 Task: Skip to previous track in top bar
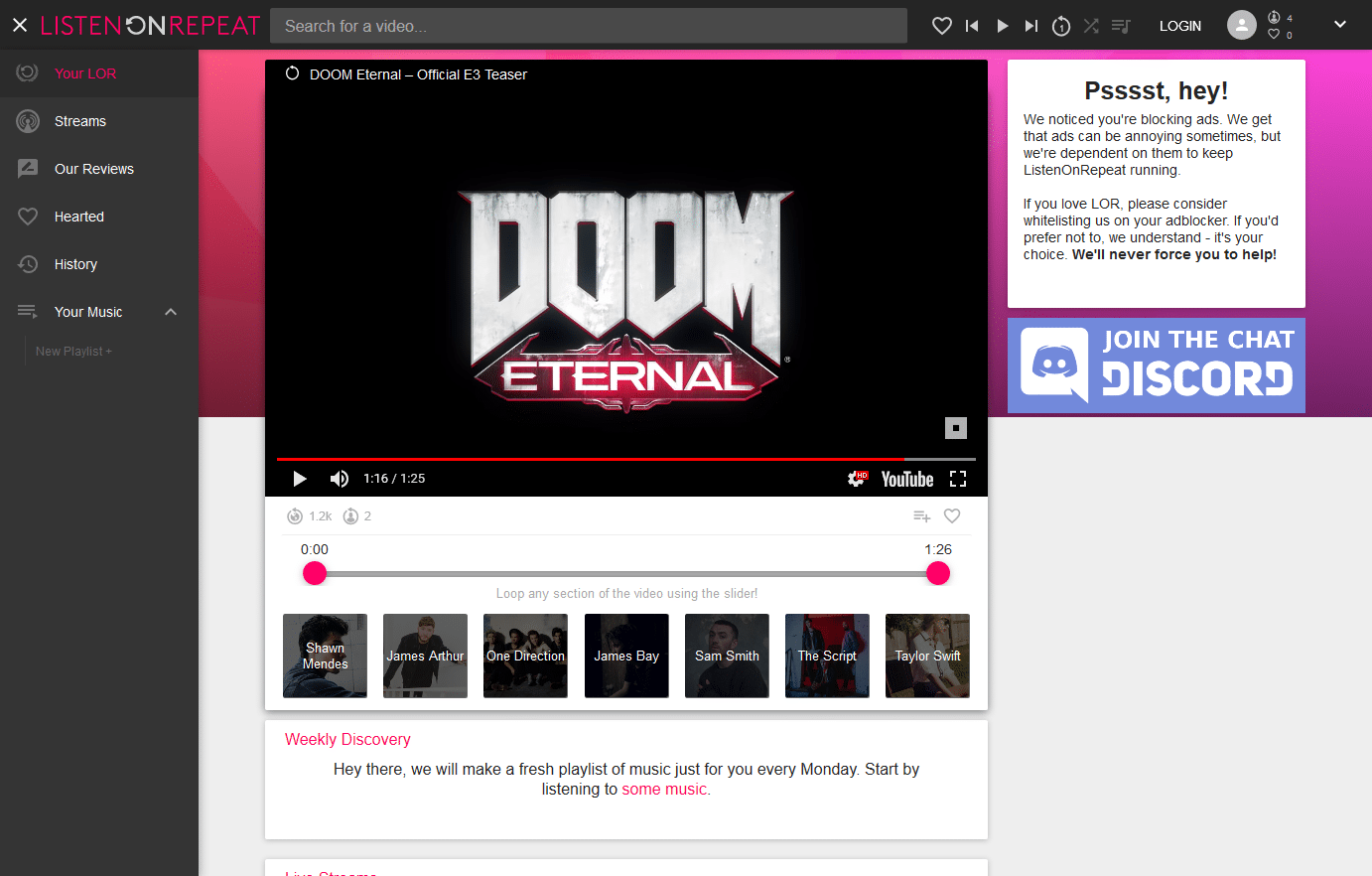pyautogui.click(x=972, y=26)
